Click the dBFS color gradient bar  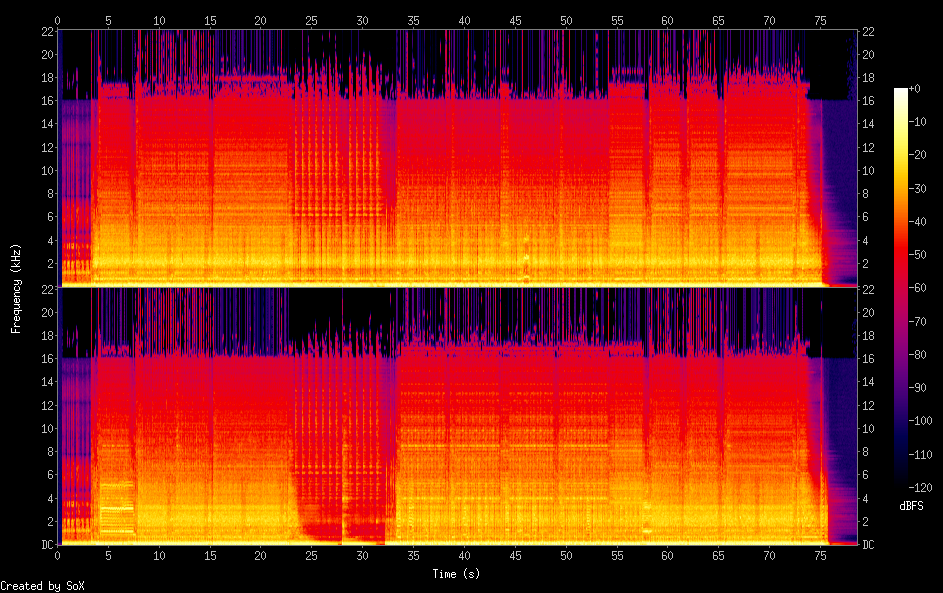tap(901, 287)
